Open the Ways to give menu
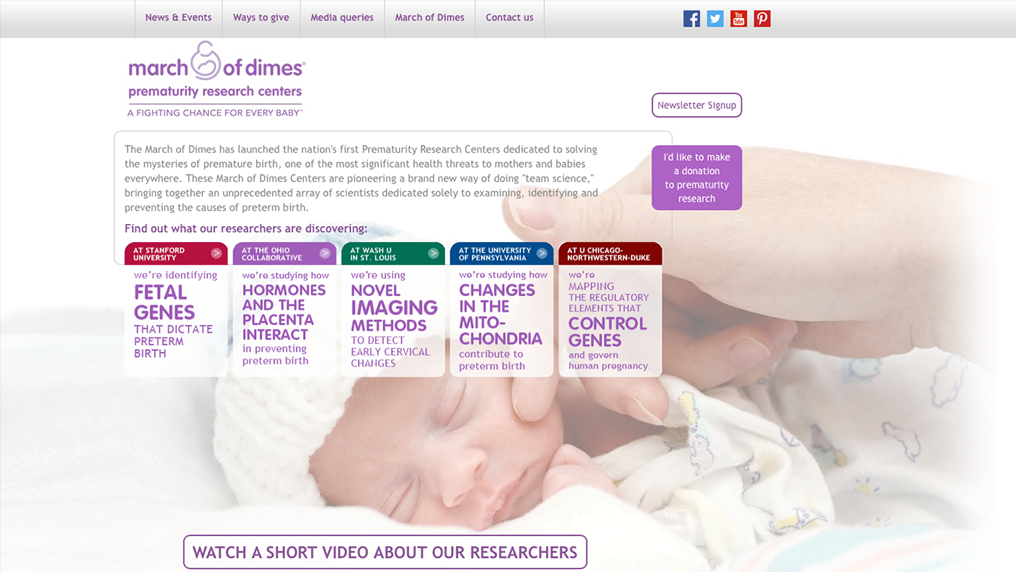 (261, 18)
